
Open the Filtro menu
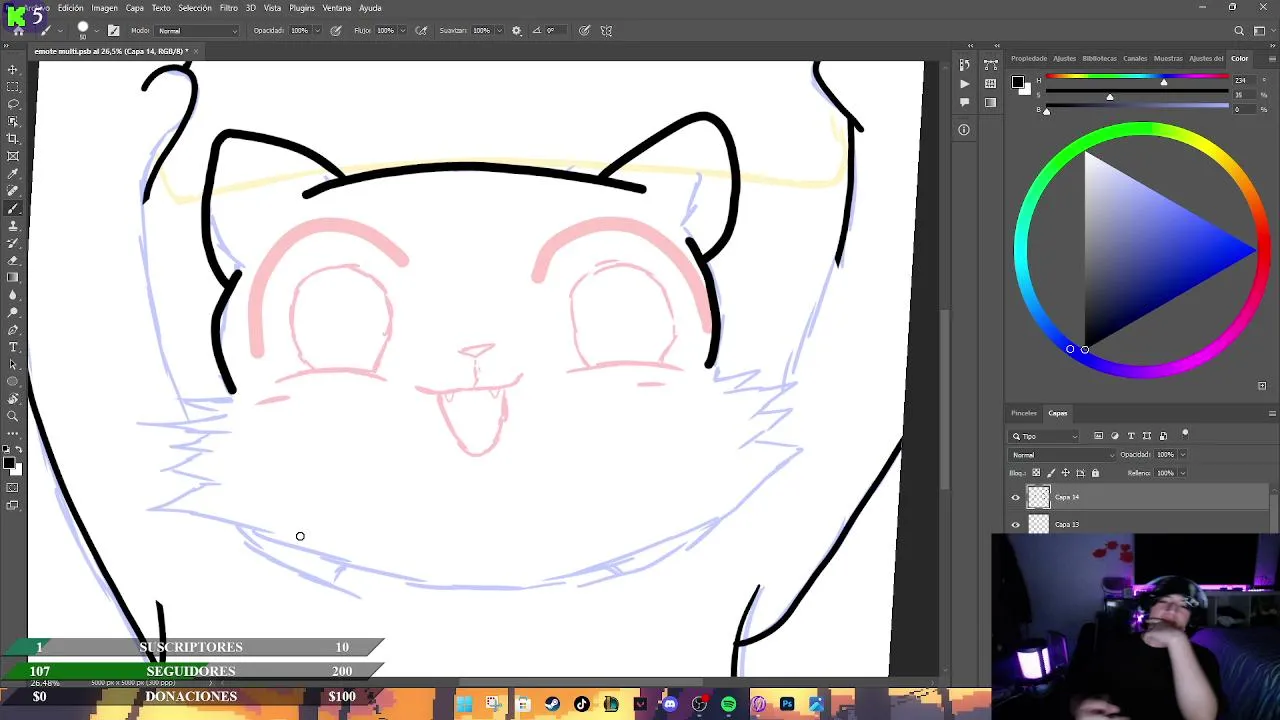[229, 8]
